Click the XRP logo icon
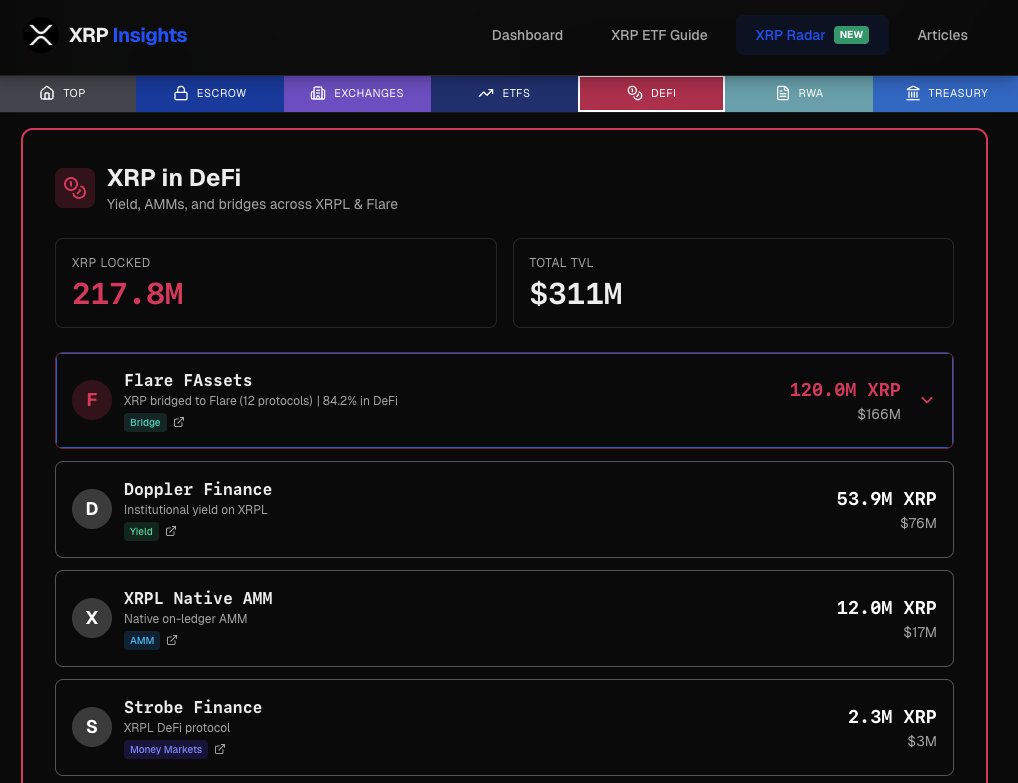The width and height of the screenshot is (1018, 783). point(41,35)
